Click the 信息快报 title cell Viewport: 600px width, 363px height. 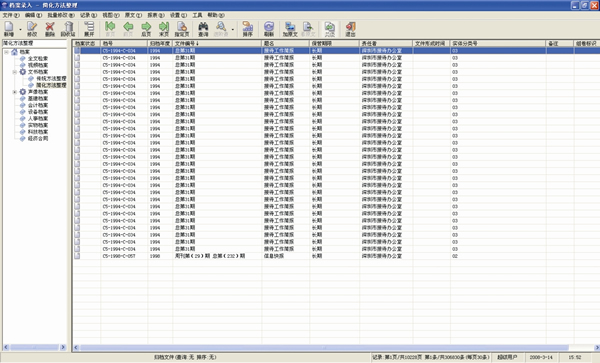coord(285,256)
